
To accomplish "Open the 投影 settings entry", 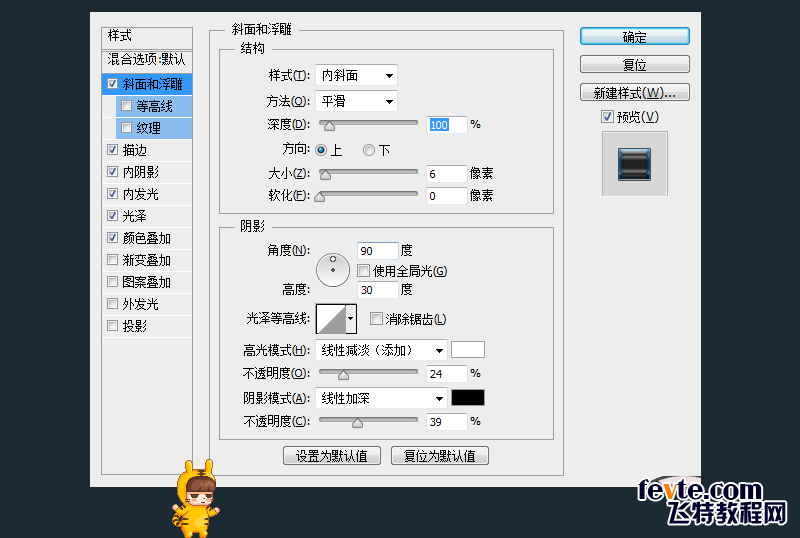I will point(147,326).
